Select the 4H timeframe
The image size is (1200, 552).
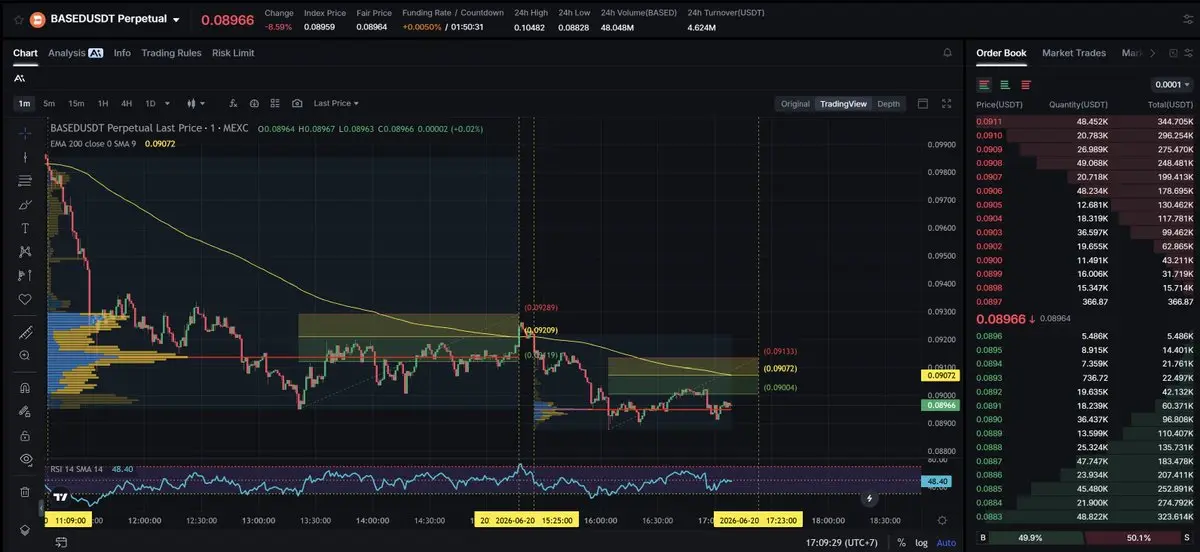point(126,103)
